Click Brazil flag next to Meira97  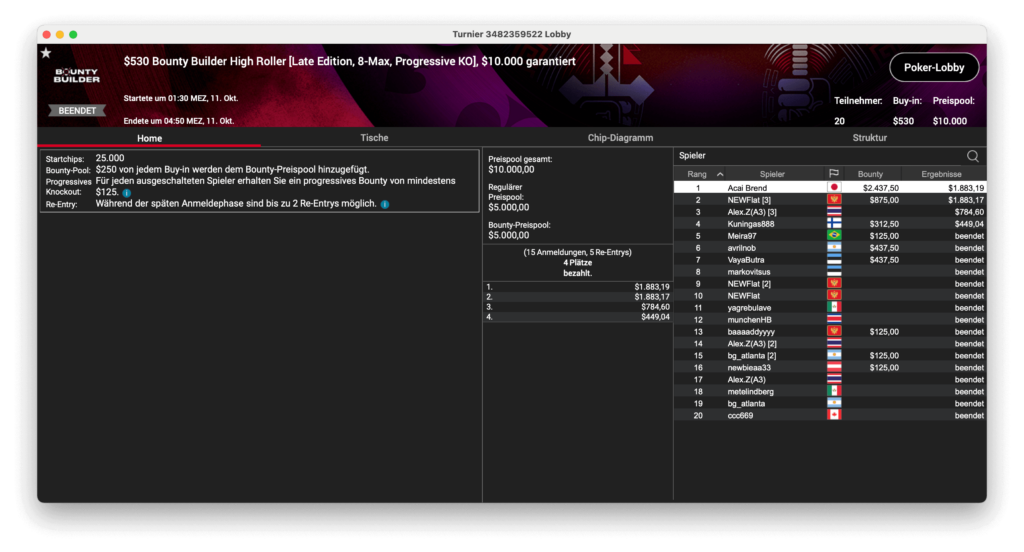(833, 236)
